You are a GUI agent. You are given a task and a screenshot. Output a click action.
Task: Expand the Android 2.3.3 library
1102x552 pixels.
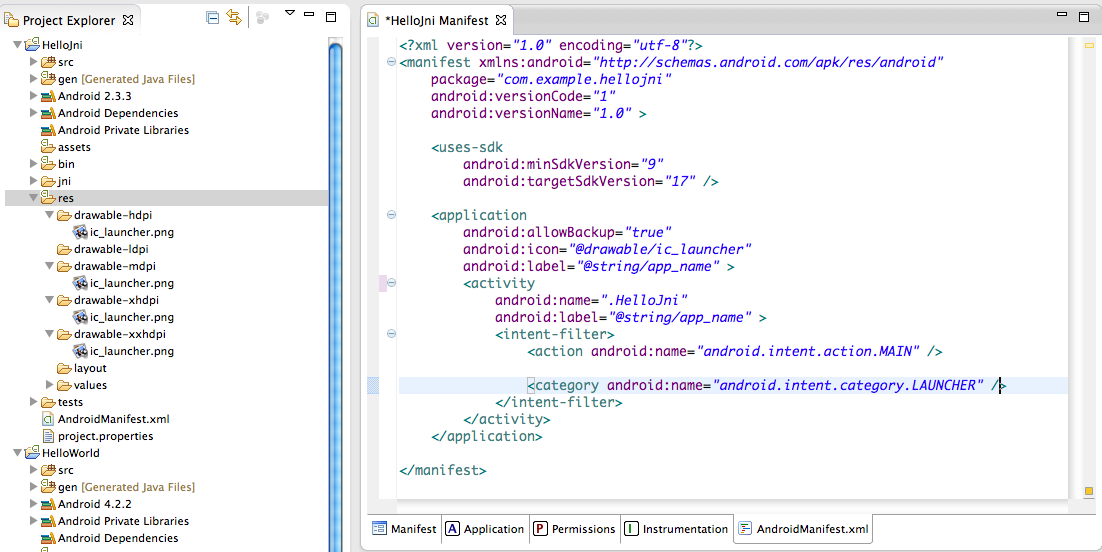click(x=33, y=96)
